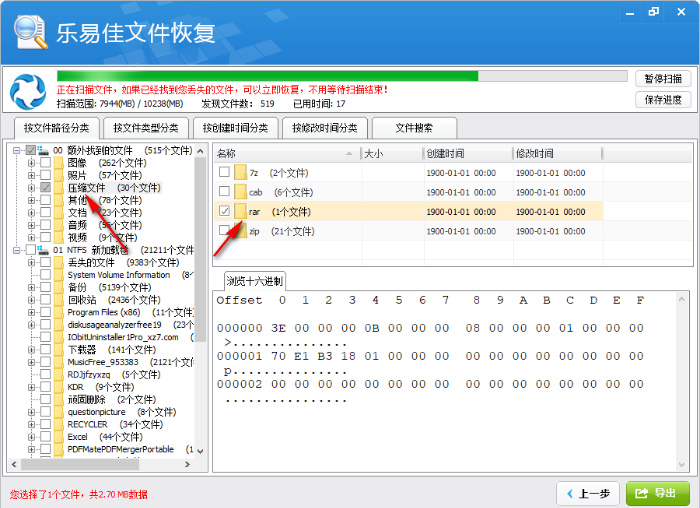The width and height of the screenshot is (700, 508).
Task: Switch to 按文件类型分类 tab
Action: pyautogui.click(x=147, y=128)
